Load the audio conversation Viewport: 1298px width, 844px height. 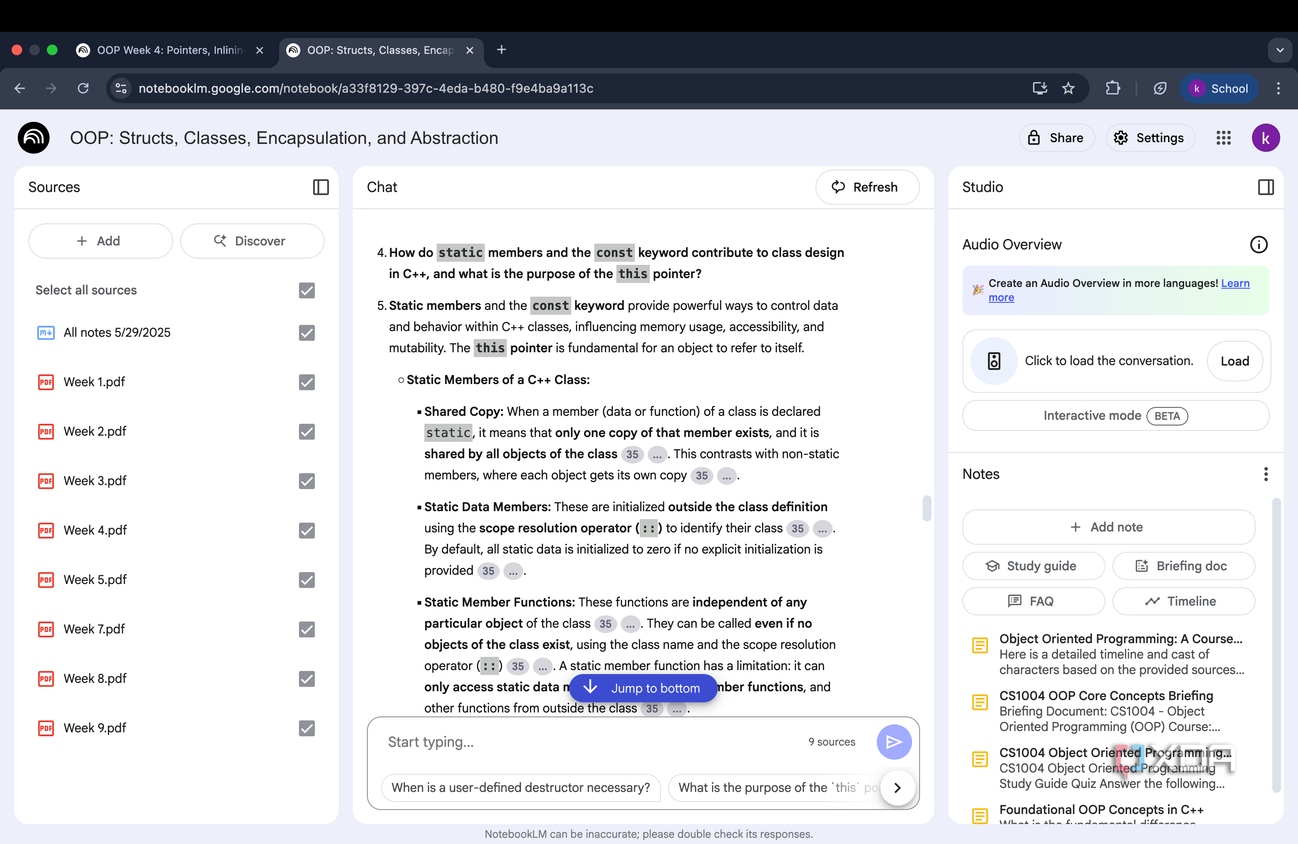click(1235, 361)
